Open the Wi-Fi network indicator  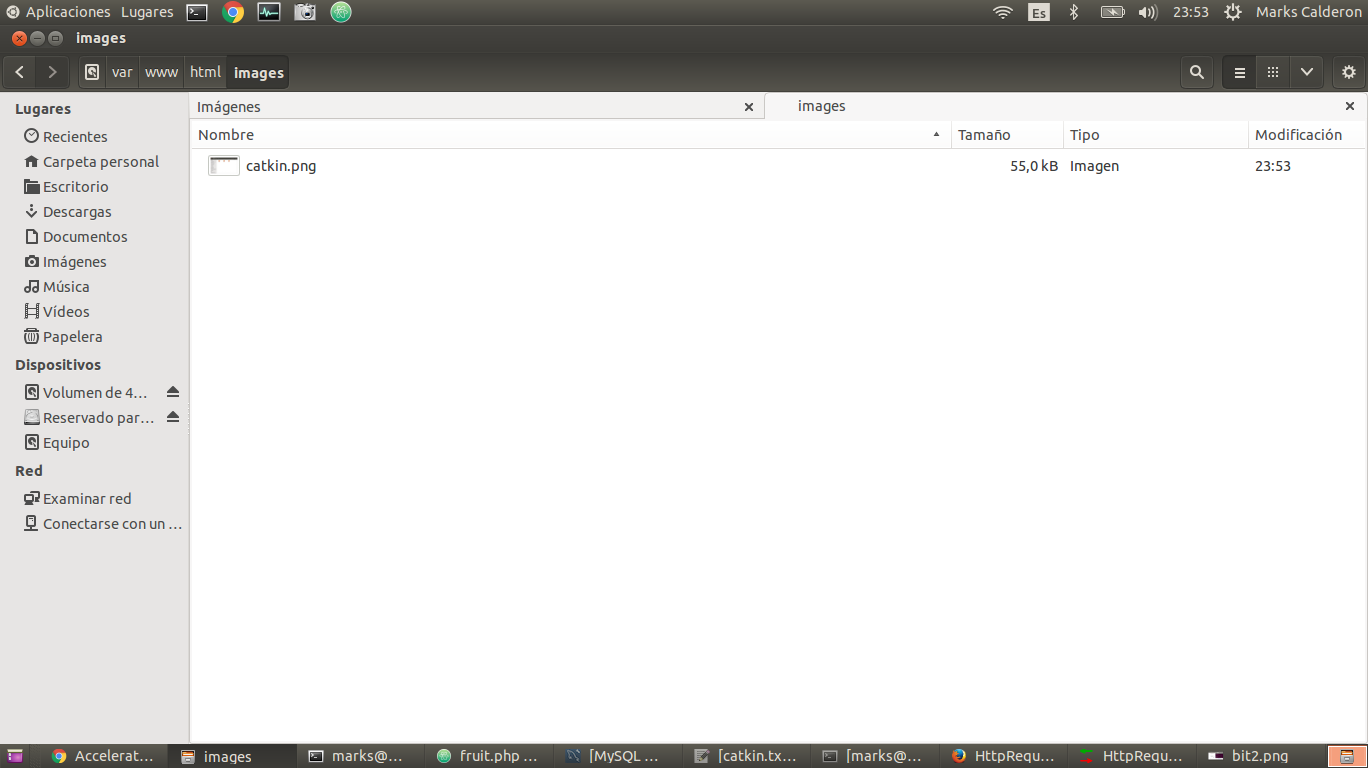(x=1003, y=12)
